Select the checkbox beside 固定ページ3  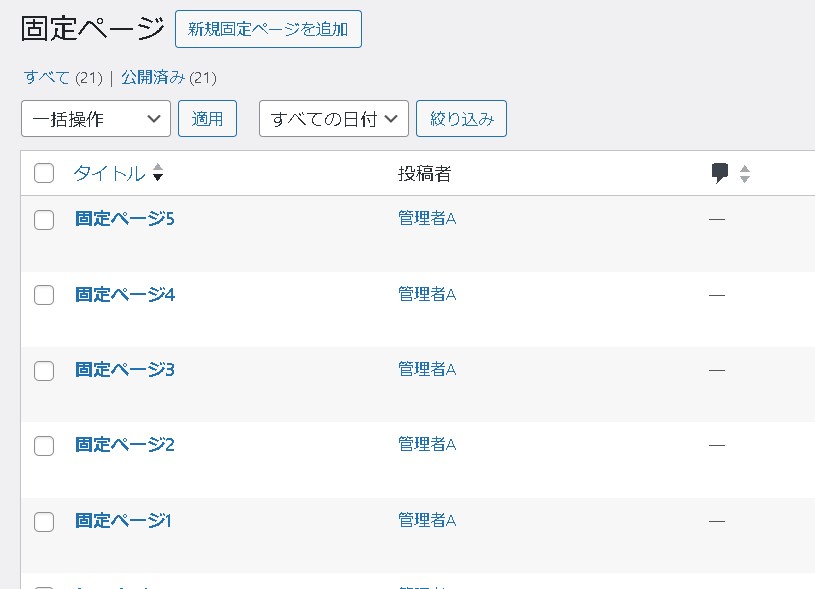tap(44, 371)
